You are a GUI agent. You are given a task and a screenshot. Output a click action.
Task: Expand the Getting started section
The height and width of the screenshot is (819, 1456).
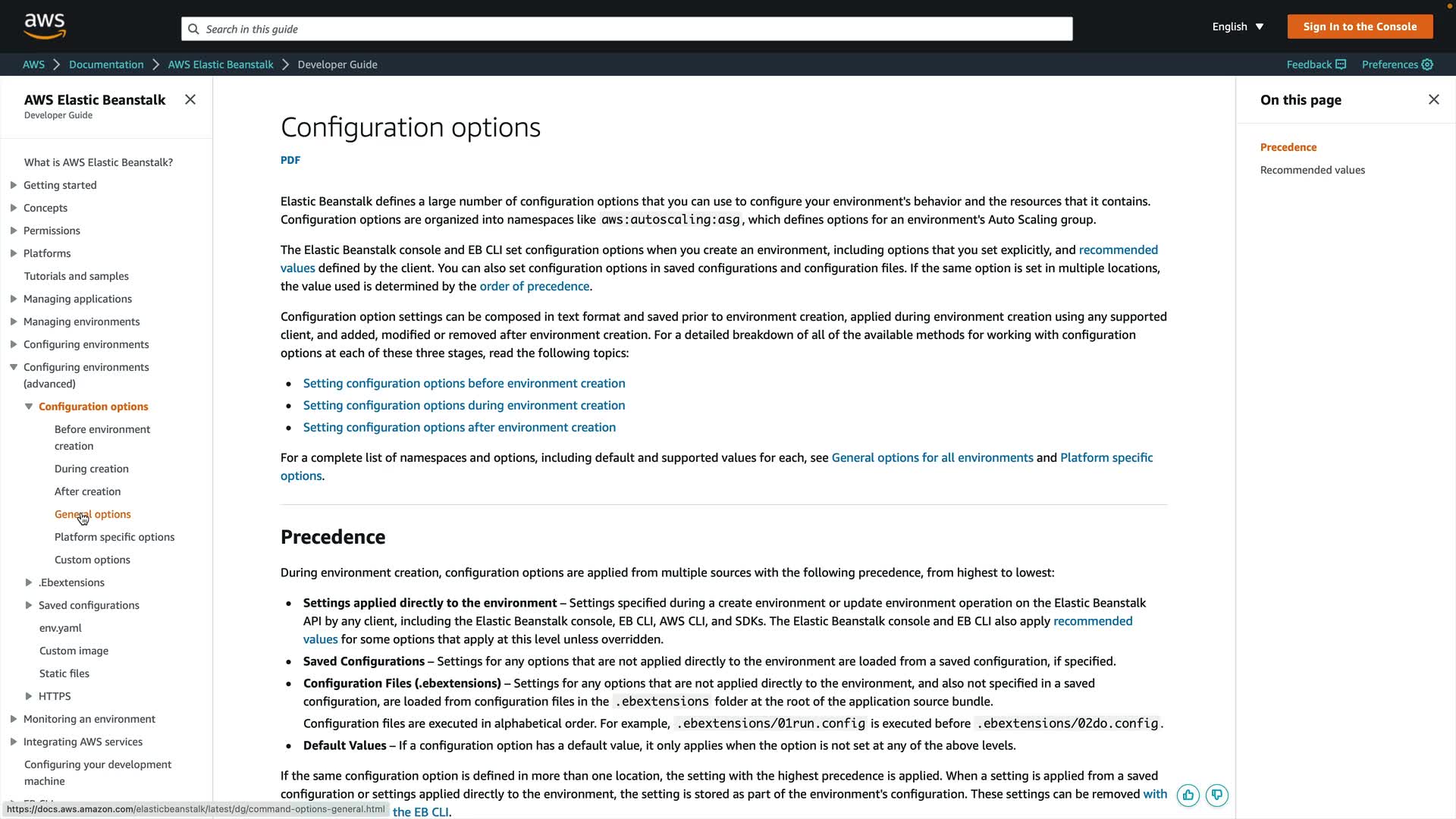tap(14, 185)
